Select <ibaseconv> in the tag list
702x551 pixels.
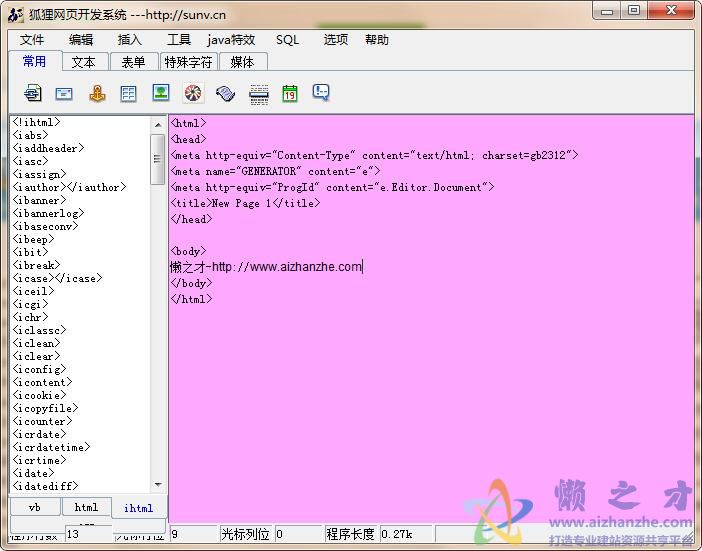tap(45, 226)
